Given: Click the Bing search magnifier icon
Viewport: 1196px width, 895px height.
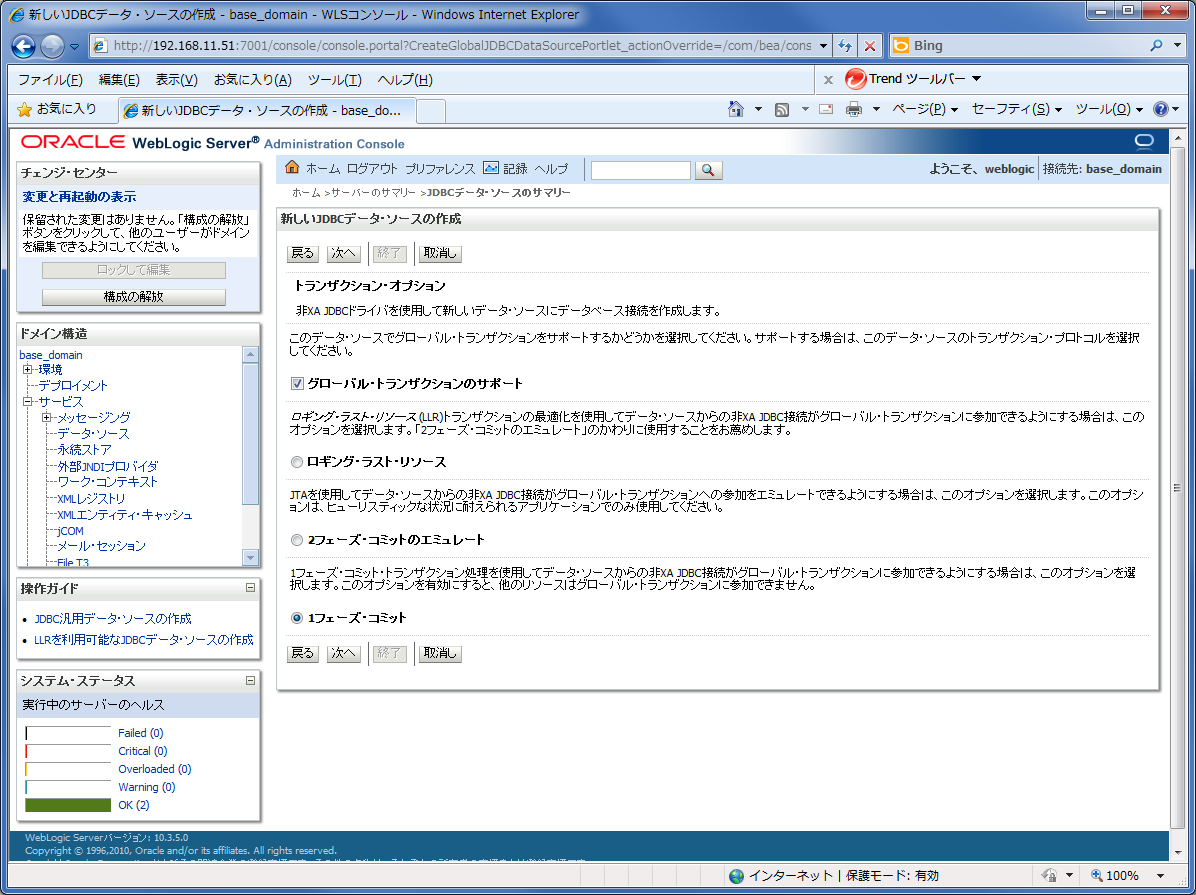Looking at the screenshot, I should tap(1157, 46).
